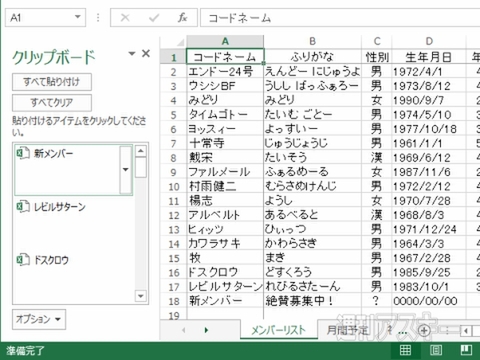Screen dimensions: 480x360
Task: Open dropdown arrow beside 新メンバー item
Action: point(126,170)
